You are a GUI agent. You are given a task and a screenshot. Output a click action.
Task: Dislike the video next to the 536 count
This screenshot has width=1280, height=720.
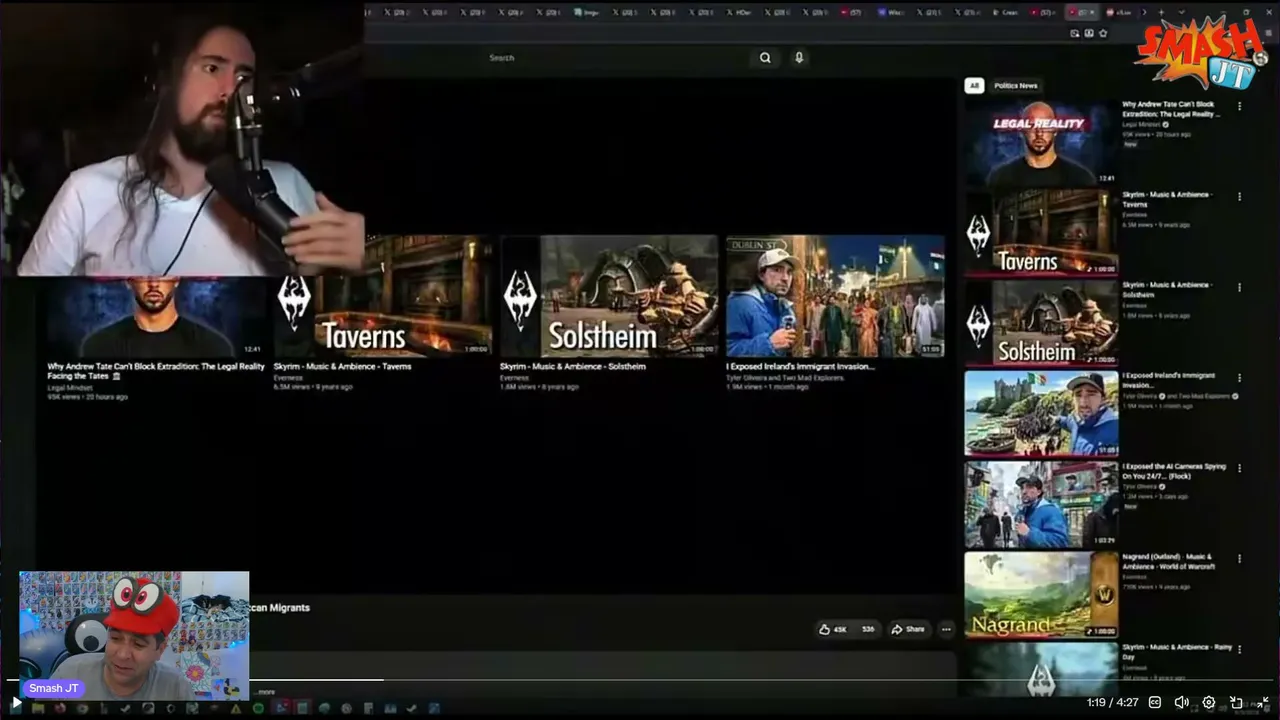(x=867, y=629)
